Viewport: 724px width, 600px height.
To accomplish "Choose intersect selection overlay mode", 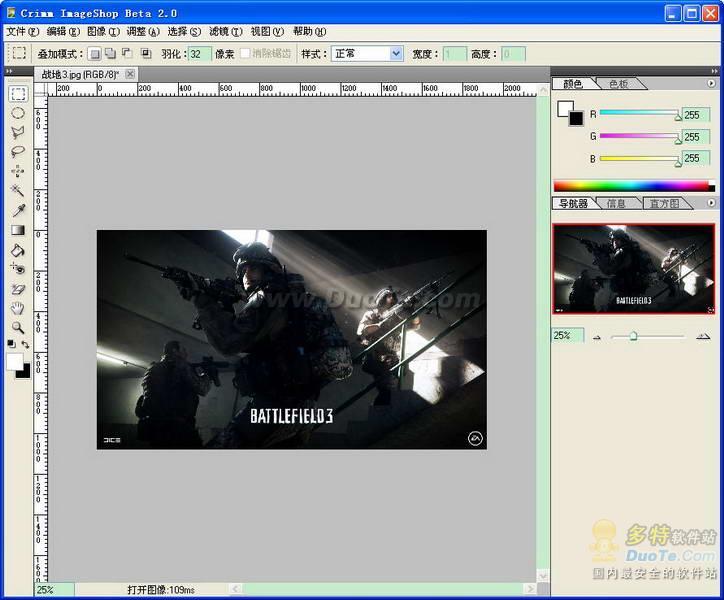I will pos(145,54).
